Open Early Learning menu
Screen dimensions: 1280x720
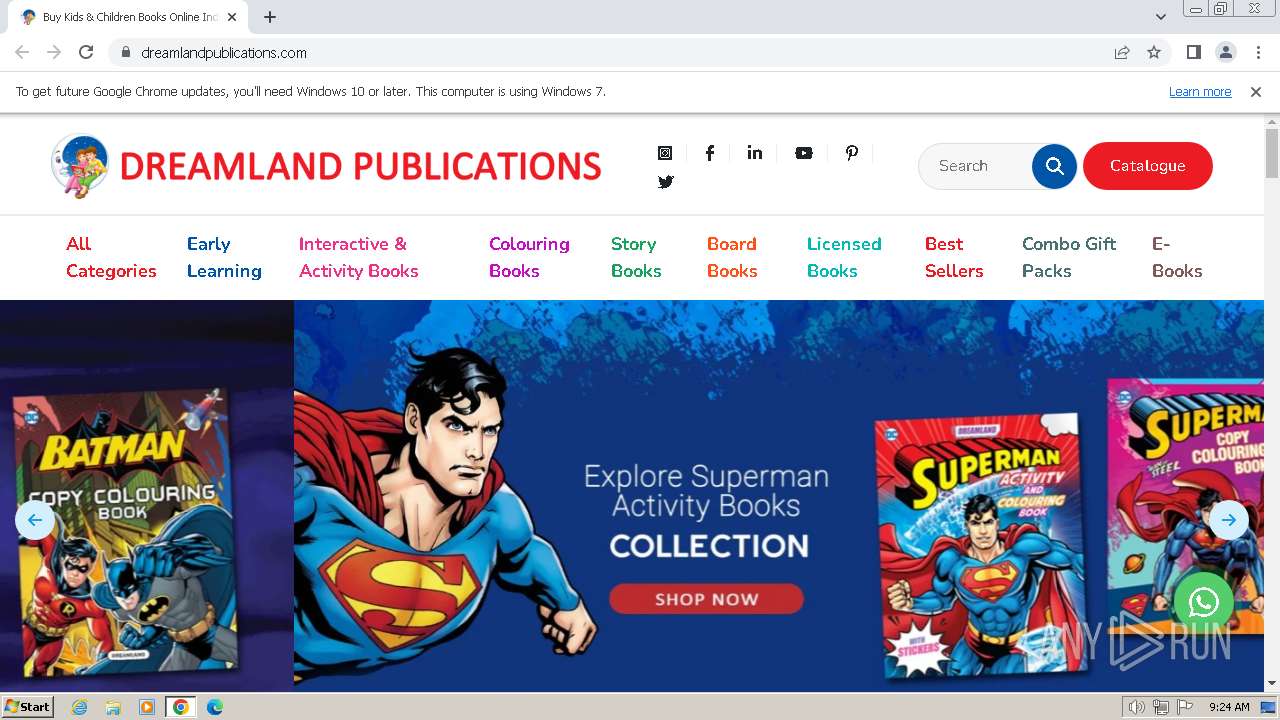tap(224, 257)
